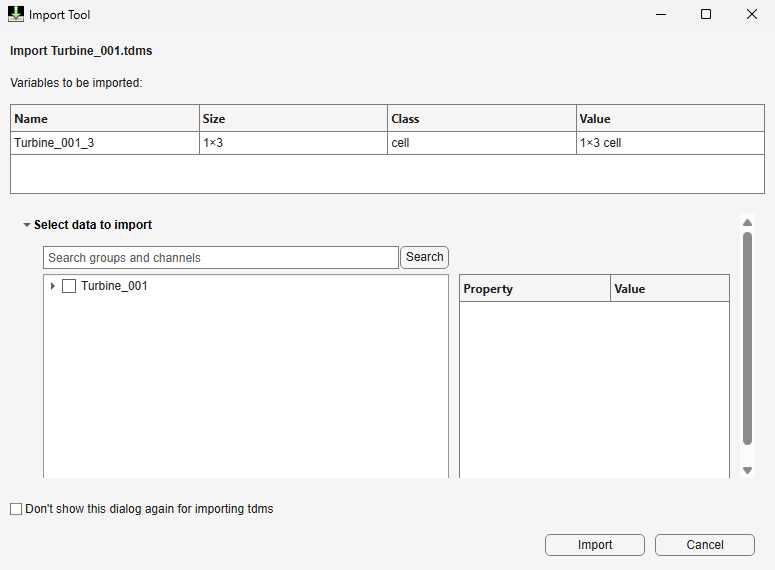Maximize the Import Tool window
The height and width of the screenshot is (570, 775).
point(706,14)
